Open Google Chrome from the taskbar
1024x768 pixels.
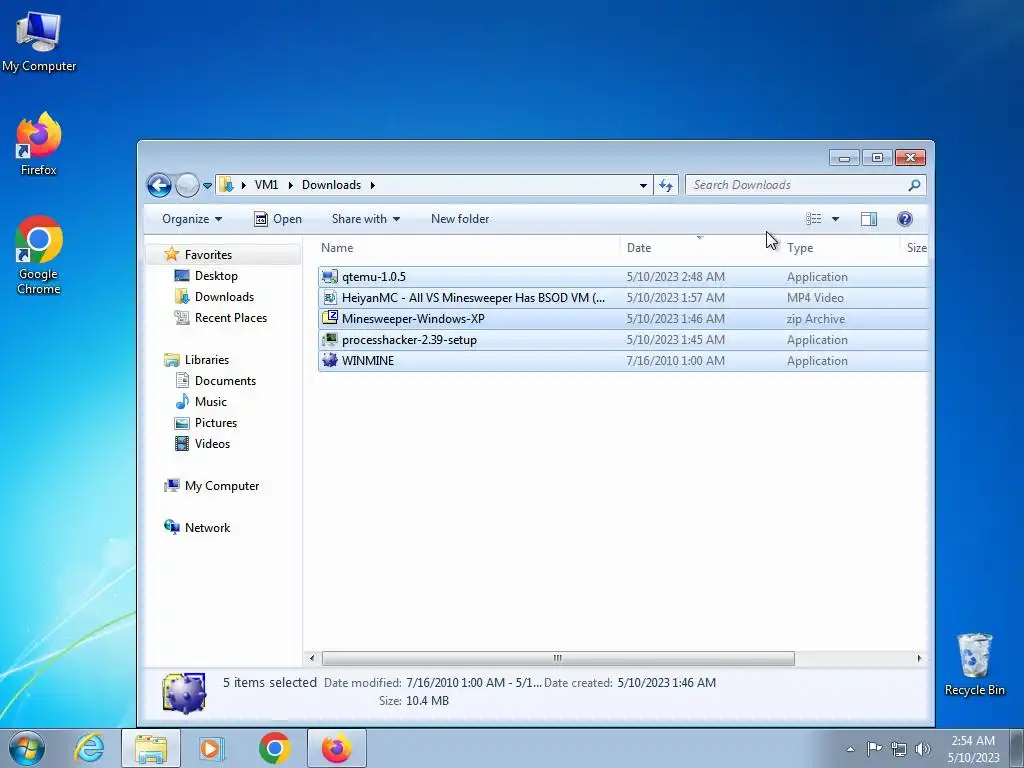pos(274,748)
